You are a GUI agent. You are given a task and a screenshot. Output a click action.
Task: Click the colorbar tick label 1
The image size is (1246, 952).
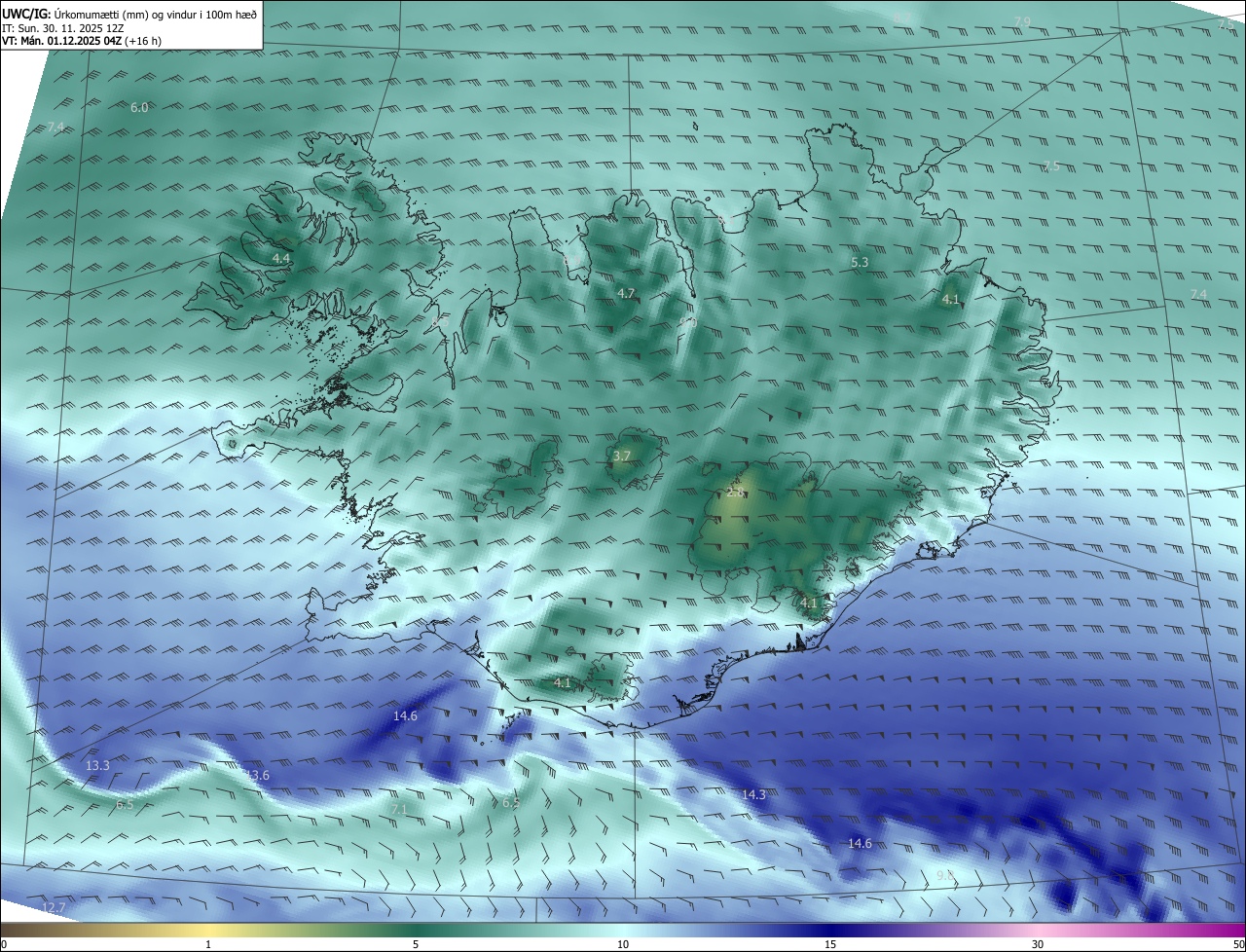point(208,944)
